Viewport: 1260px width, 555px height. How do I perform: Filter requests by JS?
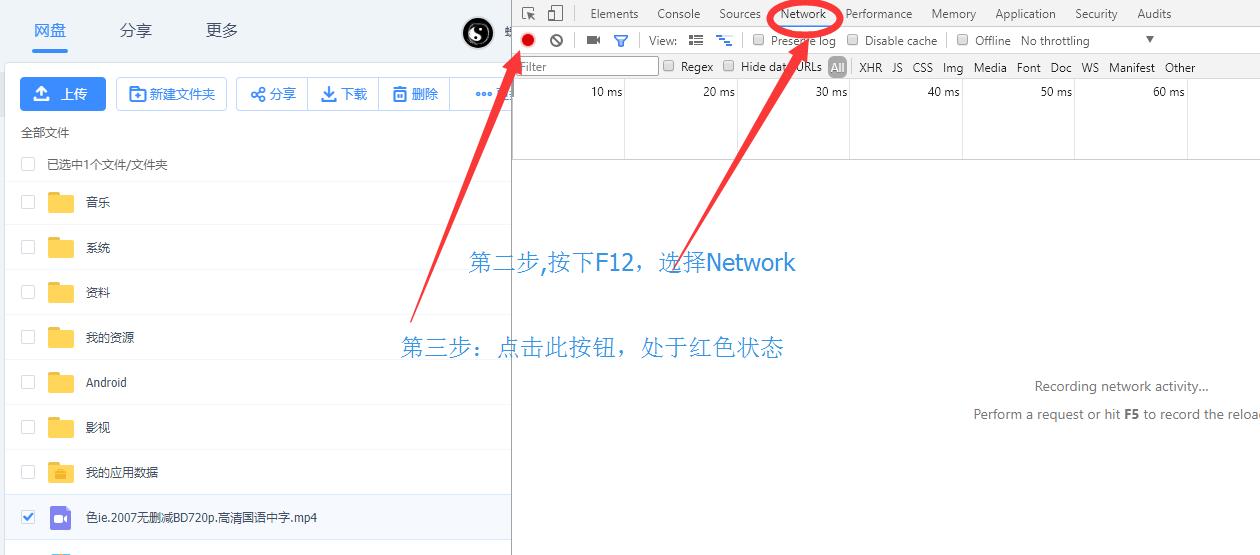[897, 67]
